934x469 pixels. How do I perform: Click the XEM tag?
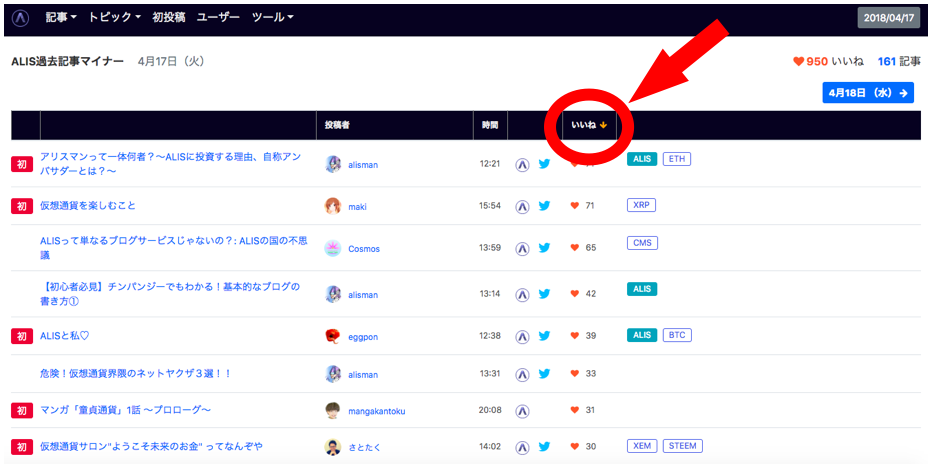pyautogui.click(x=642, y=446)
